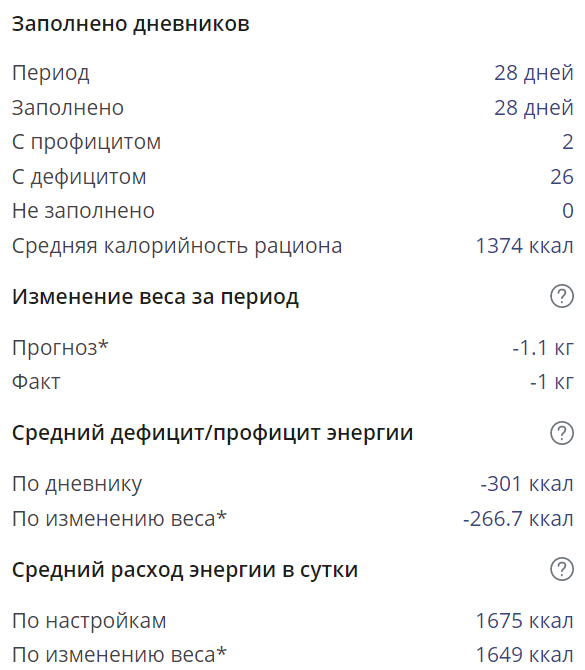Image resolution: width=585 pixels, height=670 pixels.
Task: Click the -266.7 ккал weight change value
Action: (x=518, y=519)
